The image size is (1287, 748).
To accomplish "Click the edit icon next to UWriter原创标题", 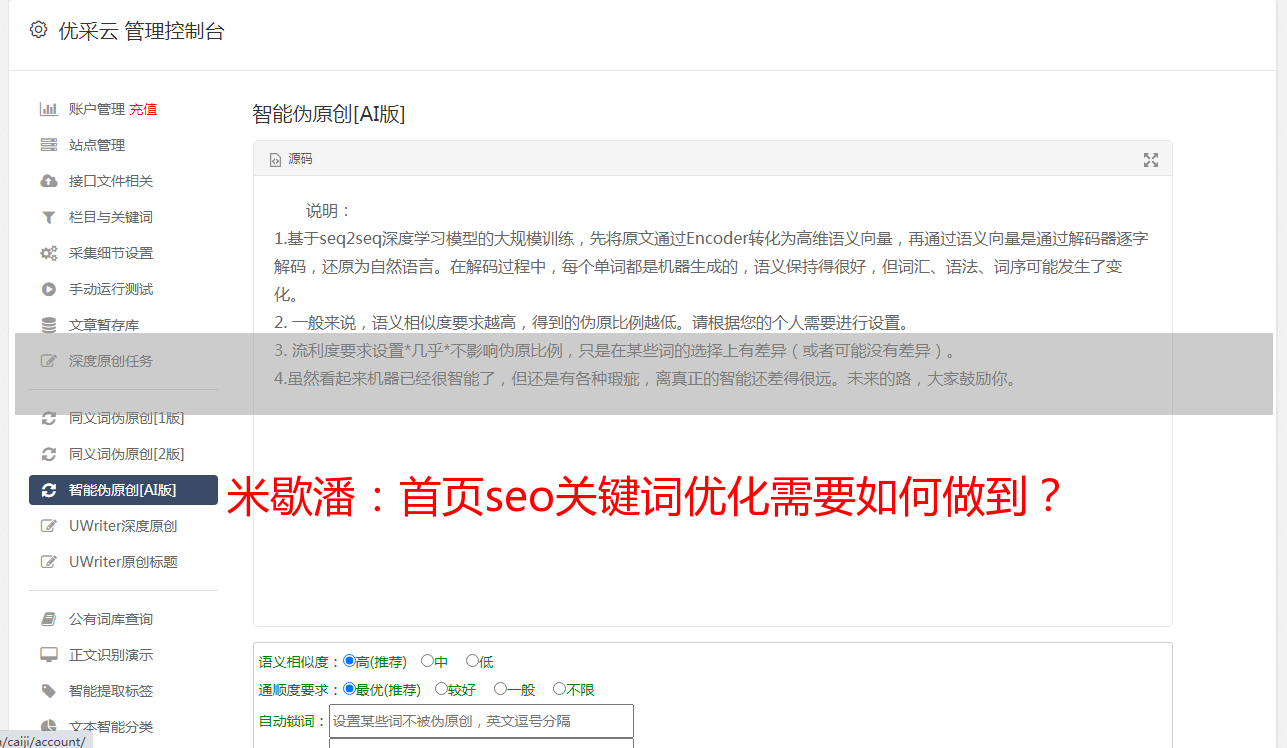I will tap(48, 562).
